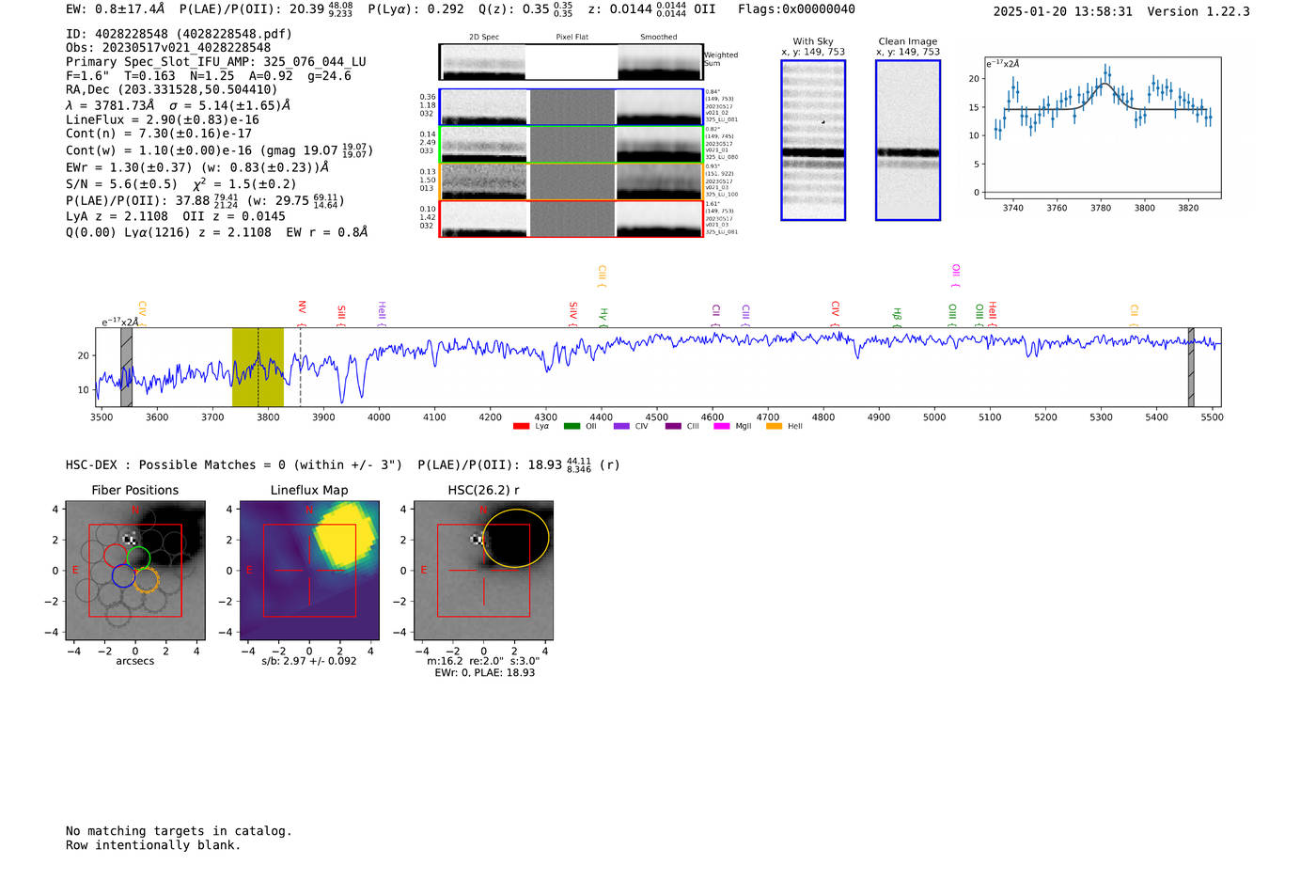Click the red CIV label near 4820
Image resolution: width=1316 pixels, height=896 pixels.
coord(835,313)
